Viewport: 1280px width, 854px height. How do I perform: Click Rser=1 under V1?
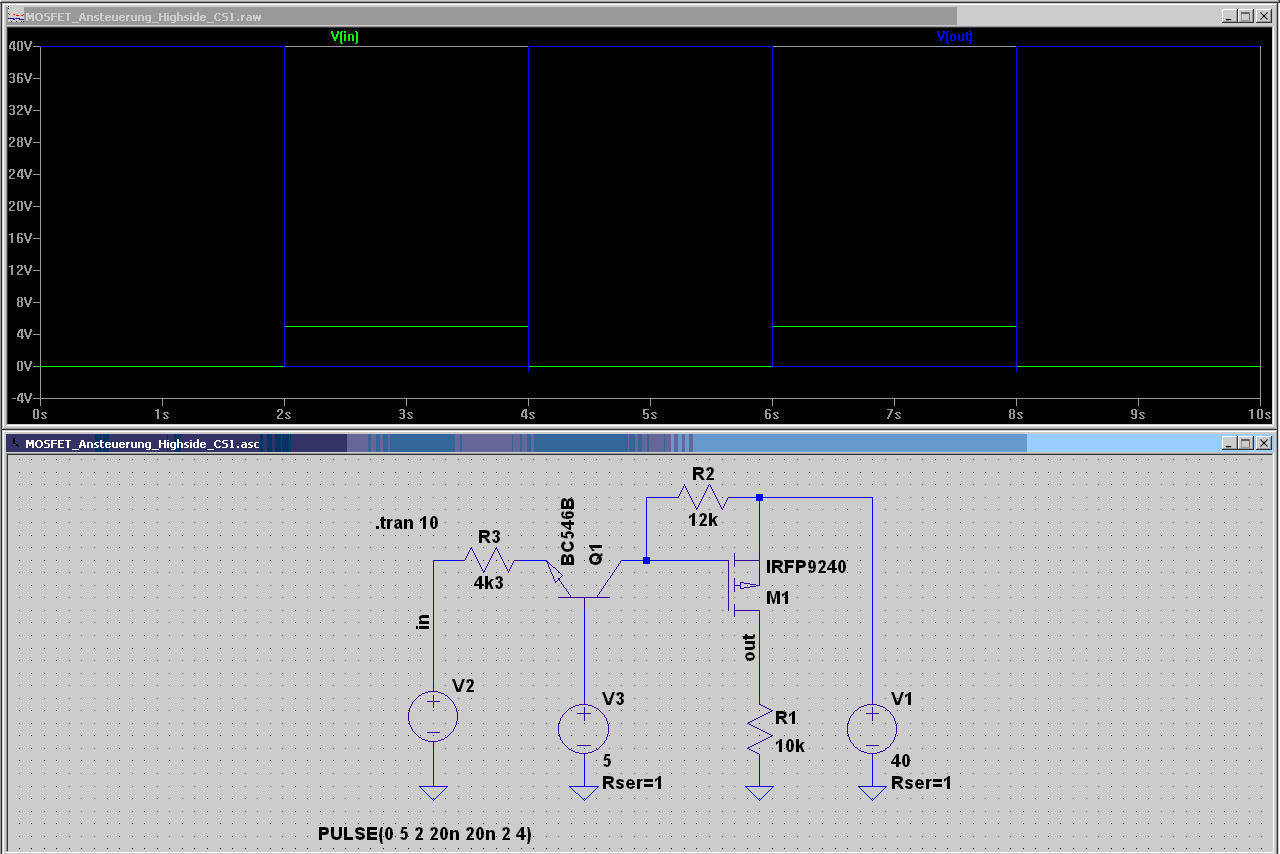(921, 784)
